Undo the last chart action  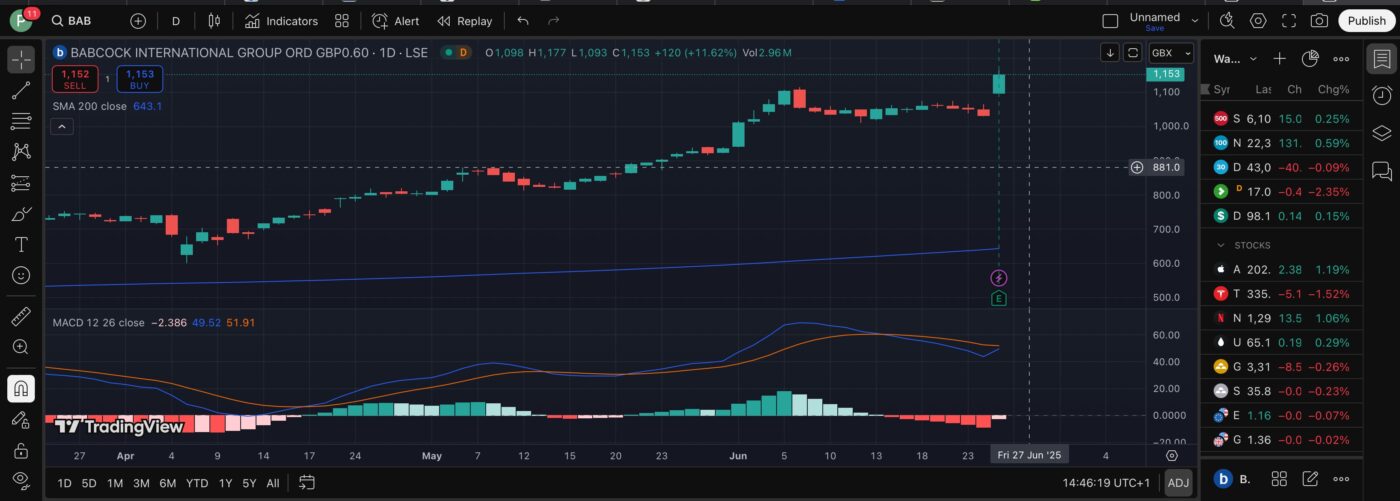coord(523,21)
